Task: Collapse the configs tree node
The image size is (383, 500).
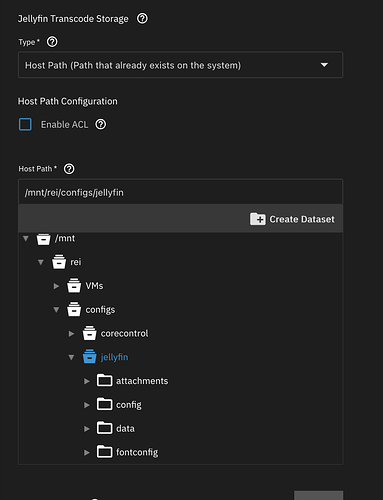Action: pos(56,310)
